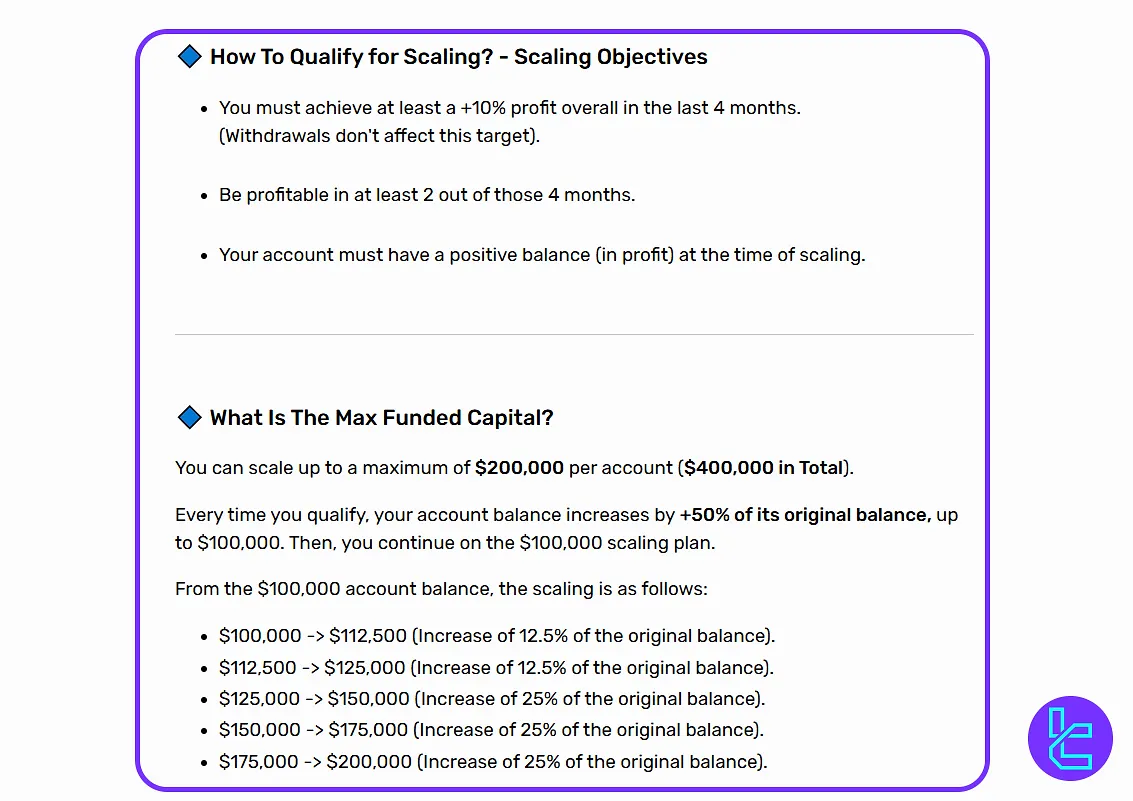Click the bold '+50% of its original balance' text
1133x801 pixels.
(805, 515)
